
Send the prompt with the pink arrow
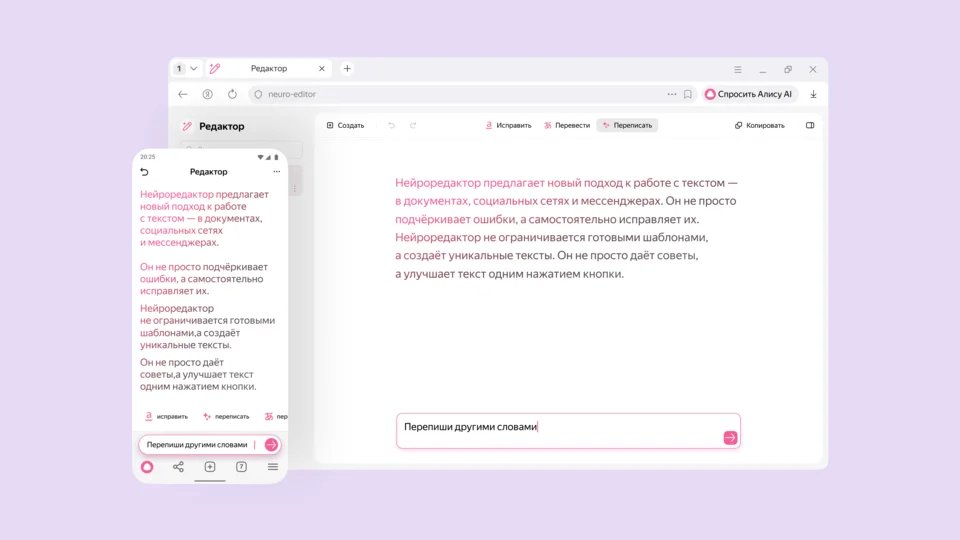(x=730, y=438)
